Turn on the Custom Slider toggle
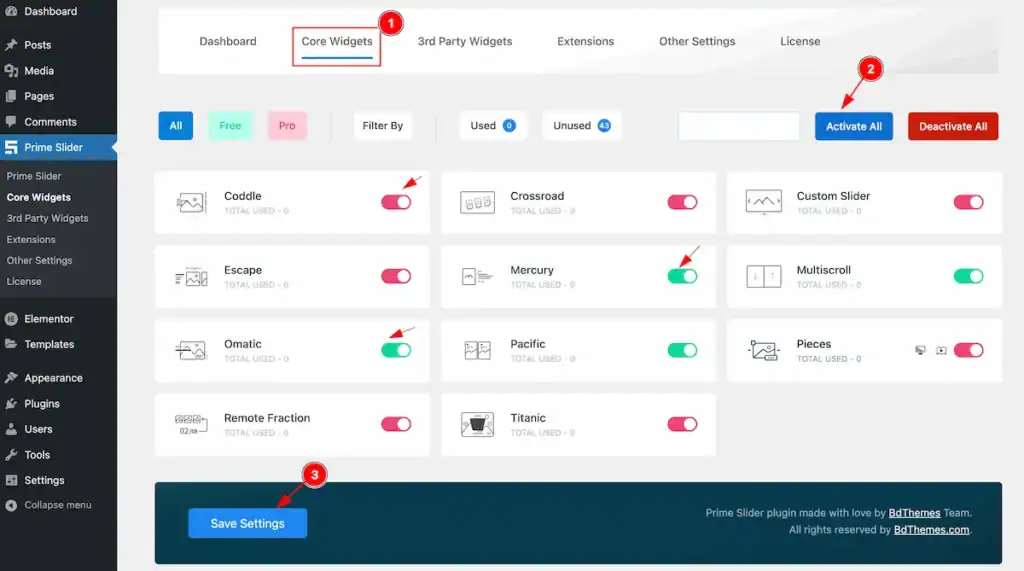Screen dimensions: 1024x571 (968, 202)
